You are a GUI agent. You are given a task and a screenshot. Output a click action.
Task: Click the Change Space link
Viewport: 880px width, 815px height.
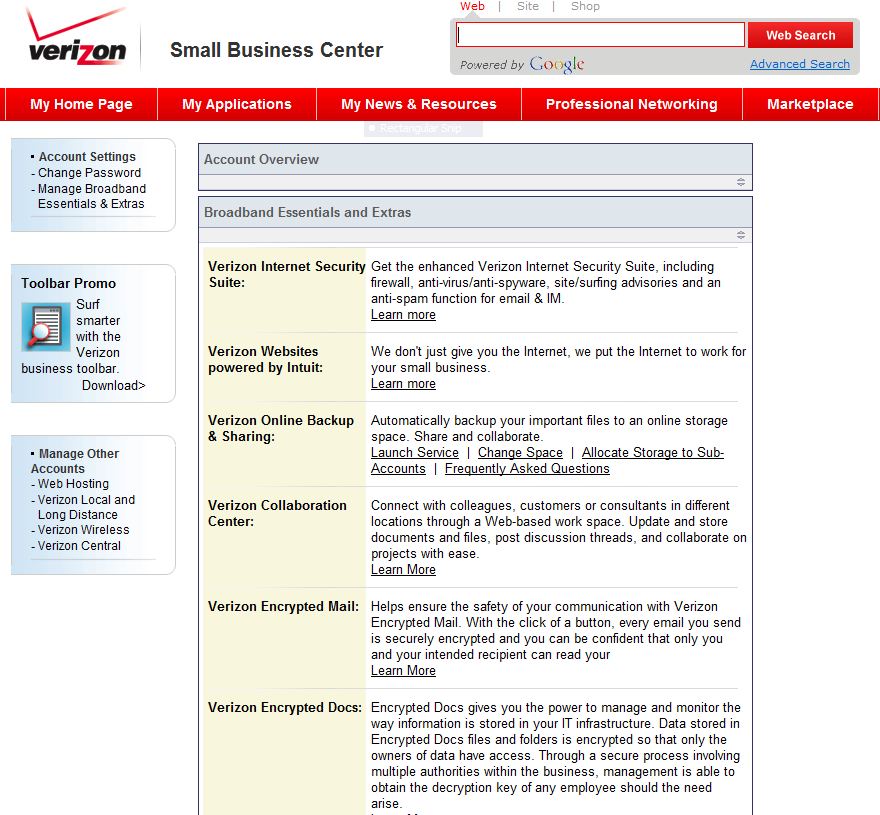pos(520,453)
